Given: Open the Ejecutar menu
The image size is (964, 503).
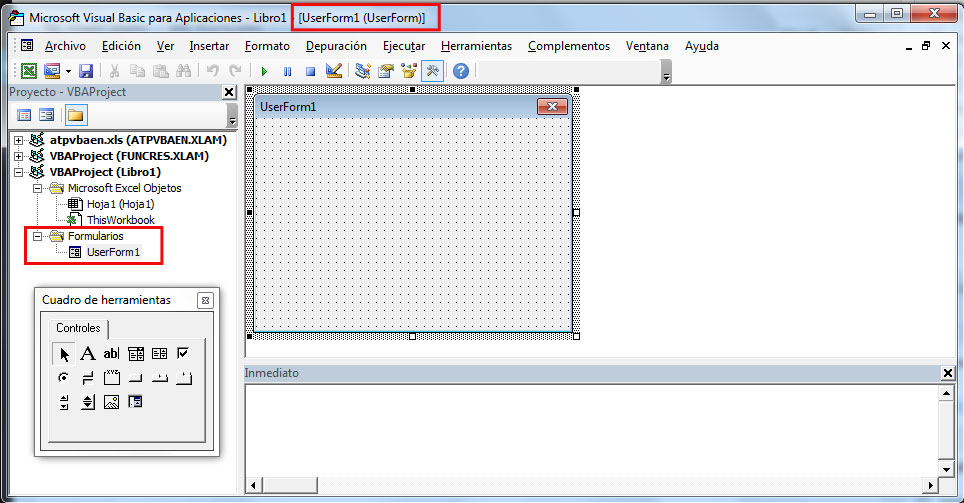Looking at the screenshot, I should click(x=404, y=46).
